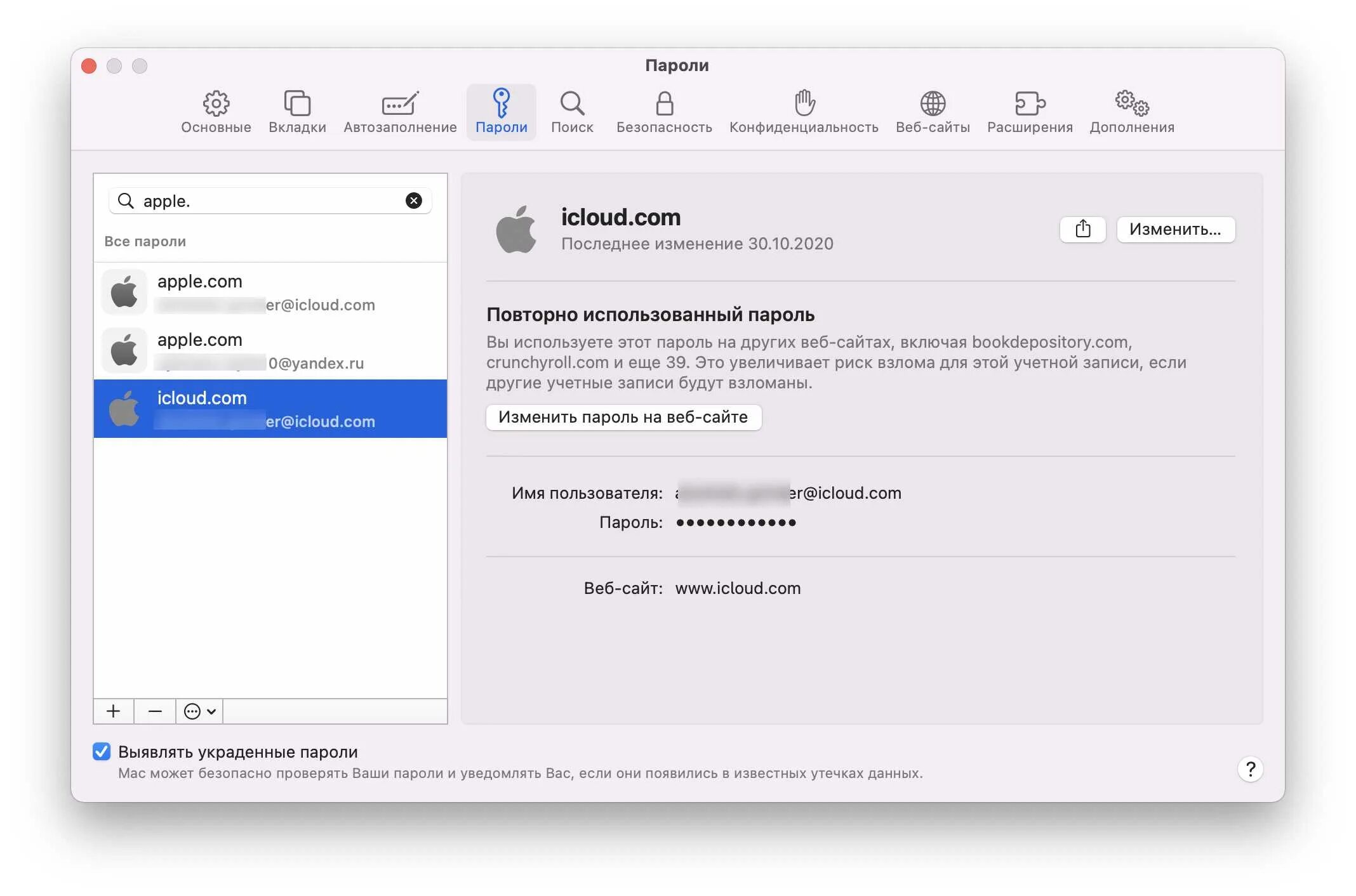
Task: Select apple.com entry with icloud.com email
Action: 270,293
